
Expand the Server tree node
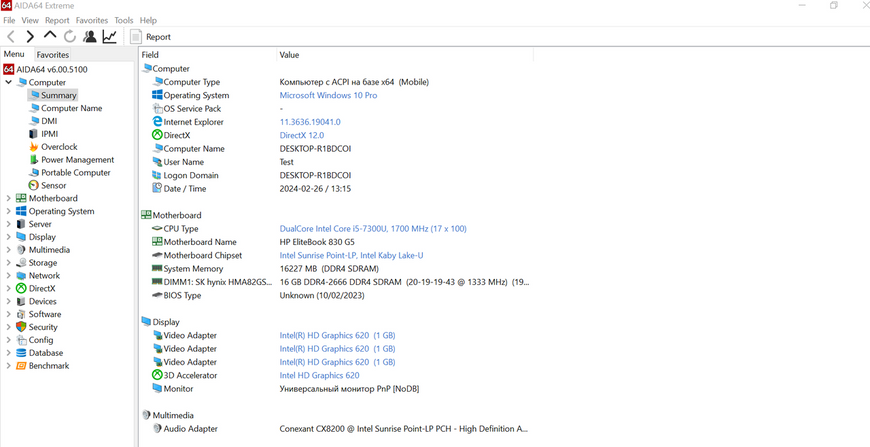tap(8, 224)
